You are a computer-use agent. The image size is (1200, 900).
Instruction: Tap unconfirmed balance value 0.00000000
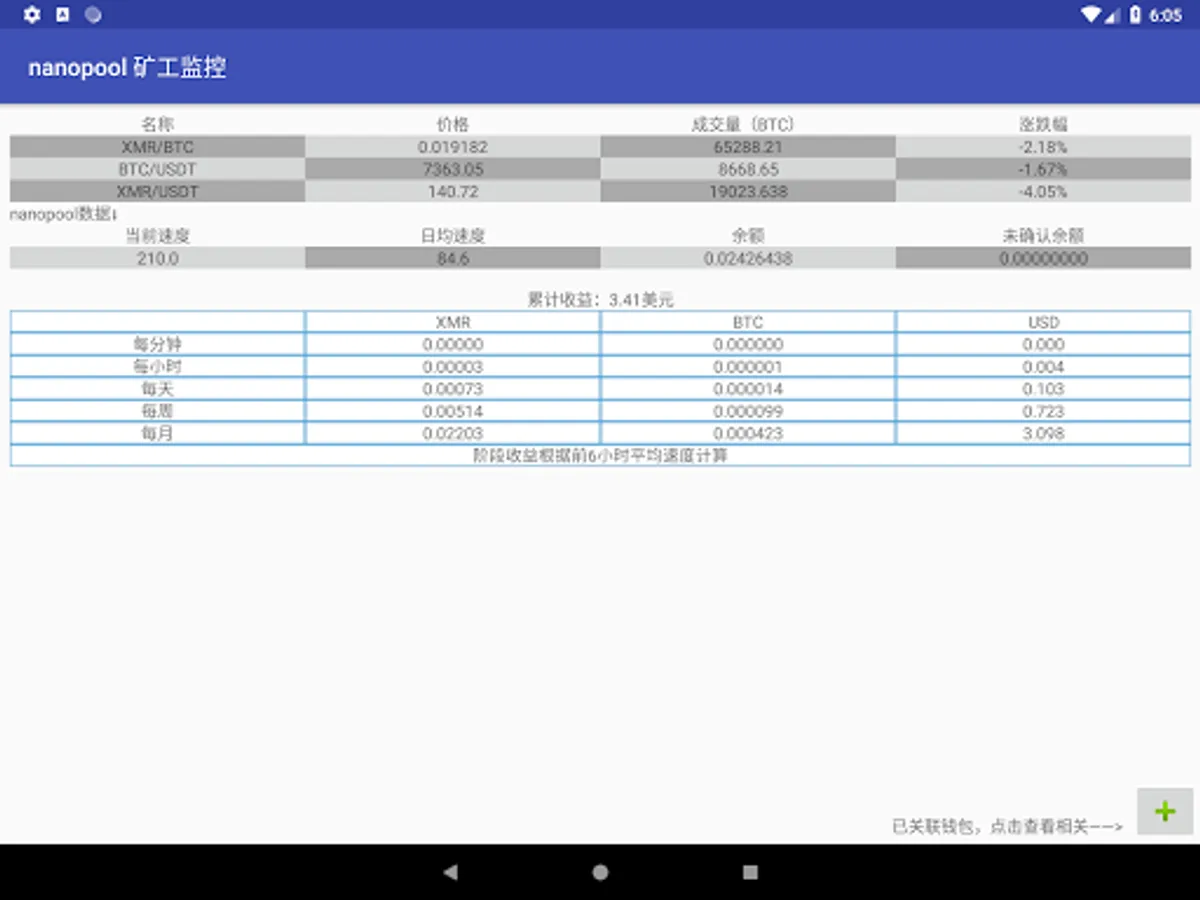1043,258
